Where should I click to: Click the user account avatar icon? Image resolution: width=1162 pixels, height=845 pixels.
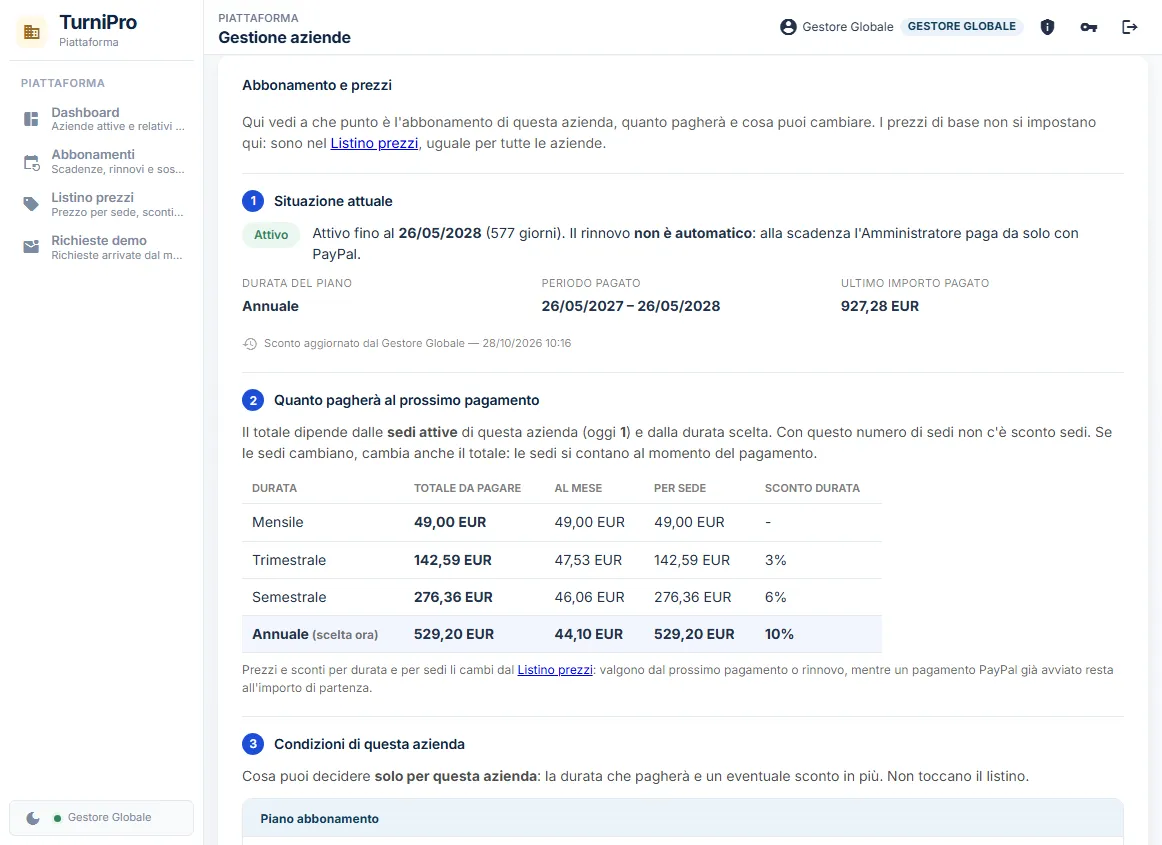(x=788, y=27)
